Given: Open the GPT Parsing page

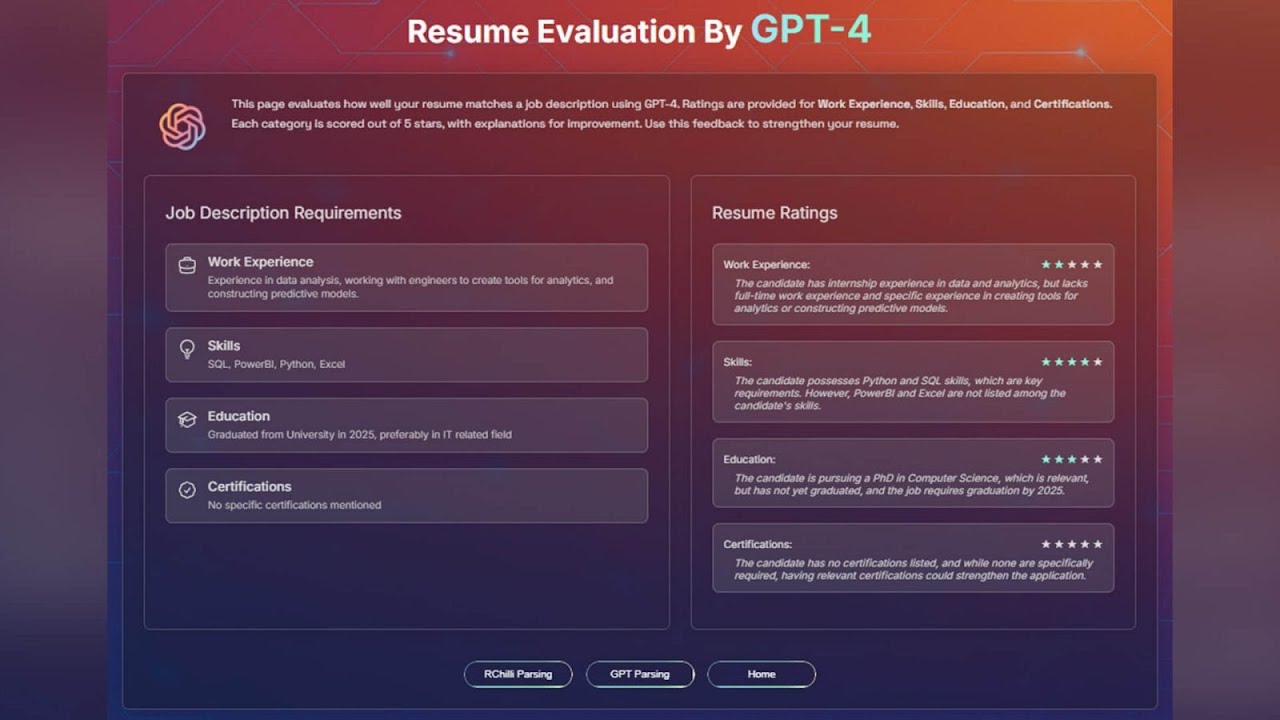Looking at the screenshot, I should point(640,674).
